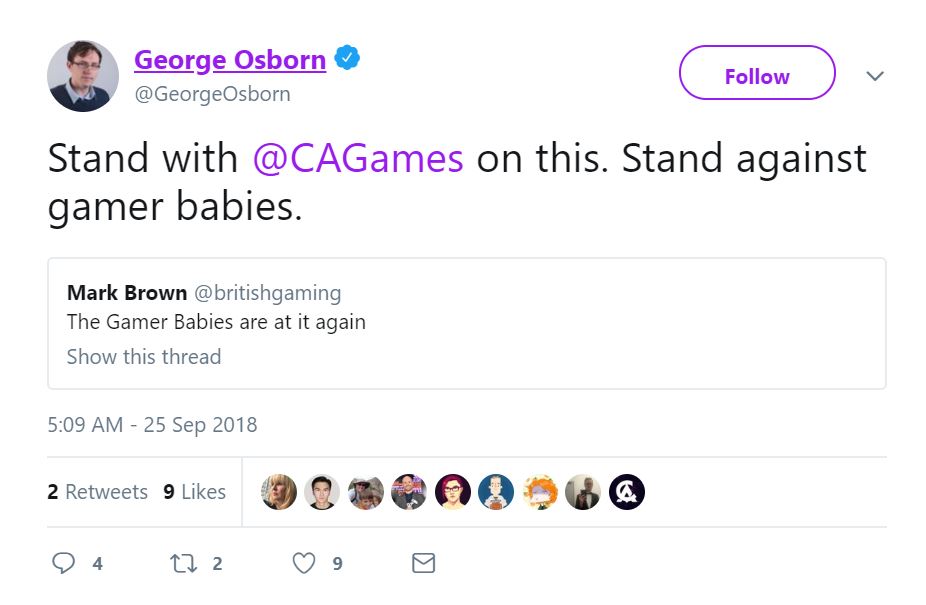Open the dark CA logo liker avatar
The width and height of the screenshot is (926, 605).
pyautogui.click(x=627, y=492)
